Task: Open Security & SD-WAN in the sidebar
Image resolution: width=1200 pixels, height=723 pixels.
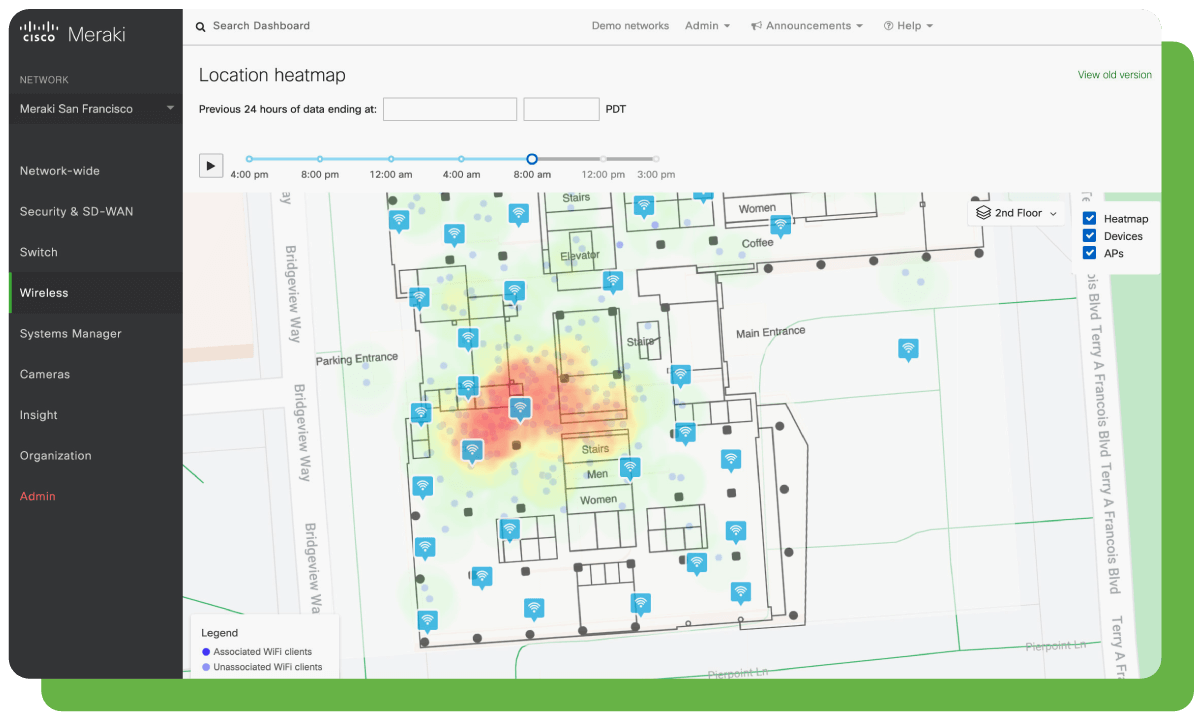Action: click(x=76, y=212)
